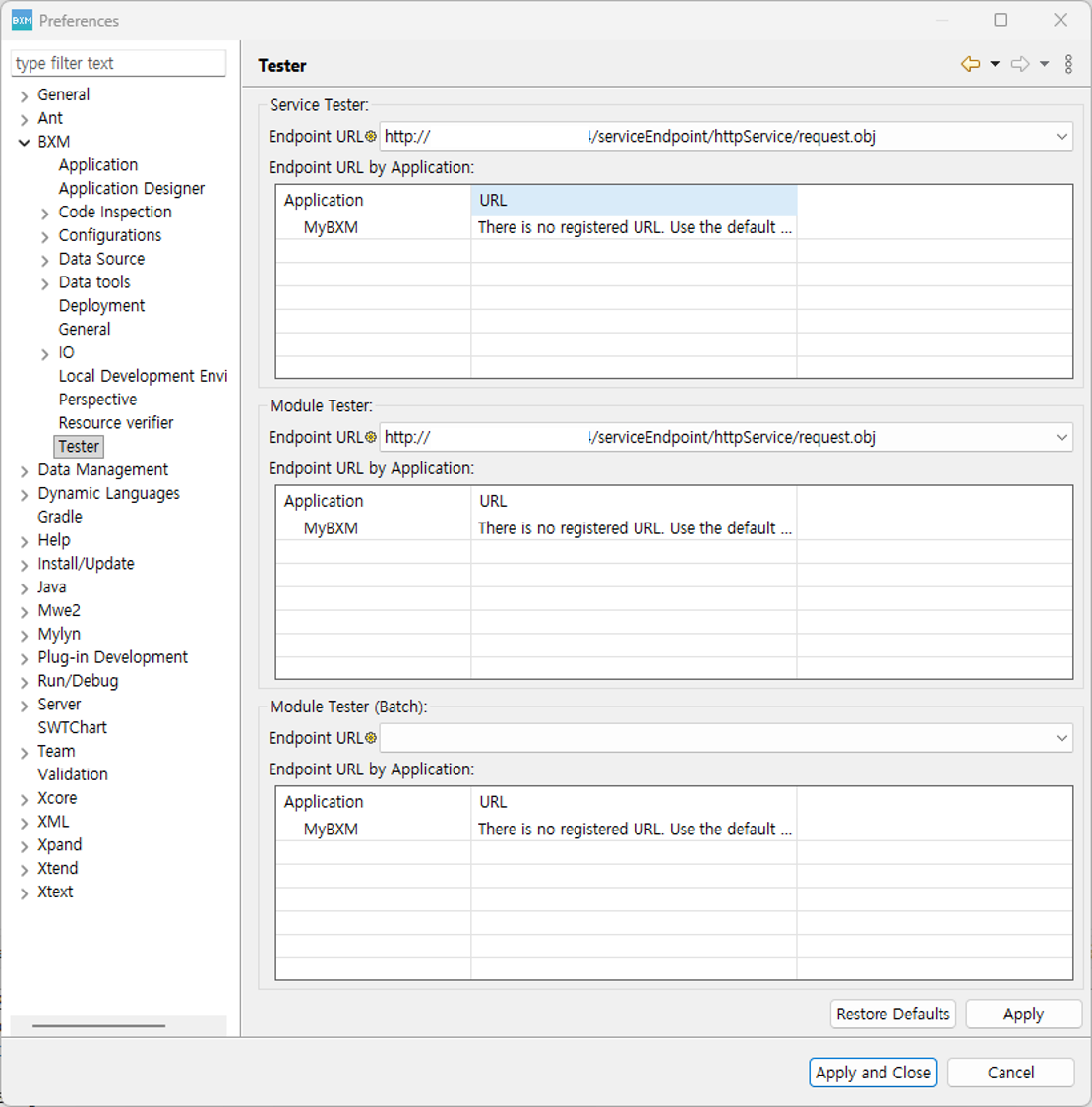Open the Service Tester Endpoint URL dropdown
Image resolution: width=1092 pixels, height=1107 pixels.
point(1062,137)
